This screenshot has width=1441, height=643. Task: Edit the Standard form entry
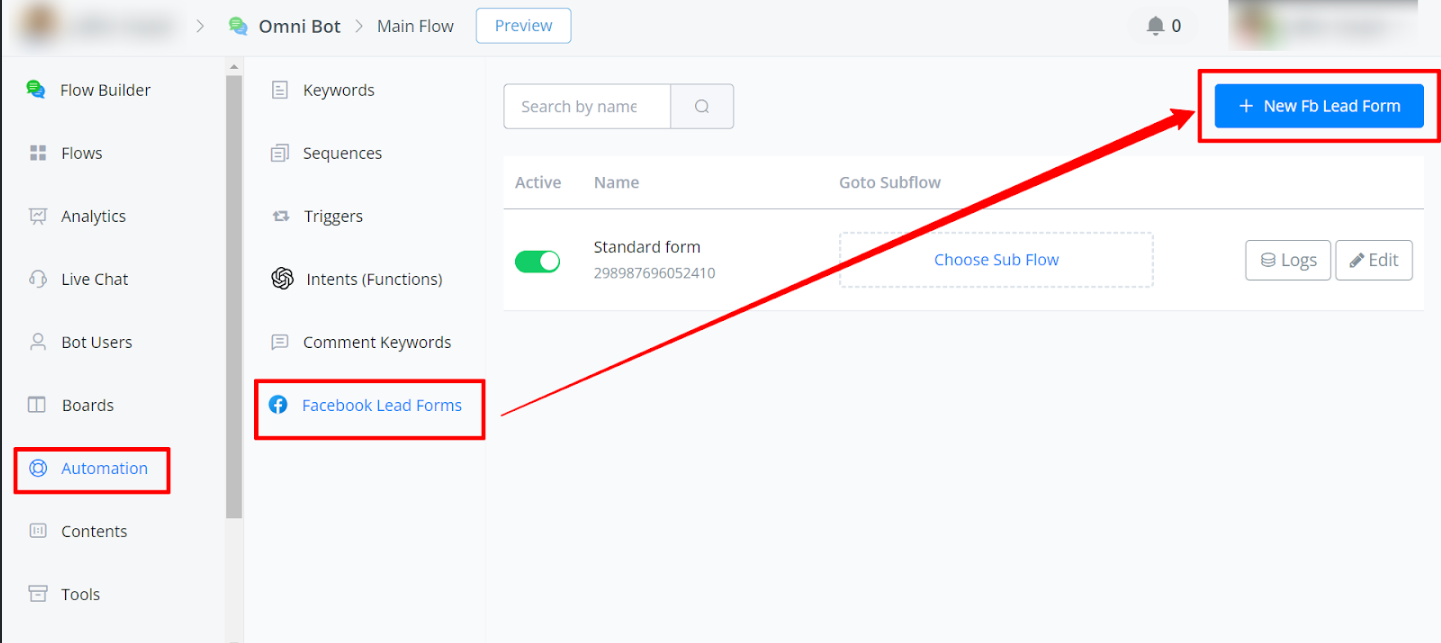pyautogui.click(x=1373, y=260)
